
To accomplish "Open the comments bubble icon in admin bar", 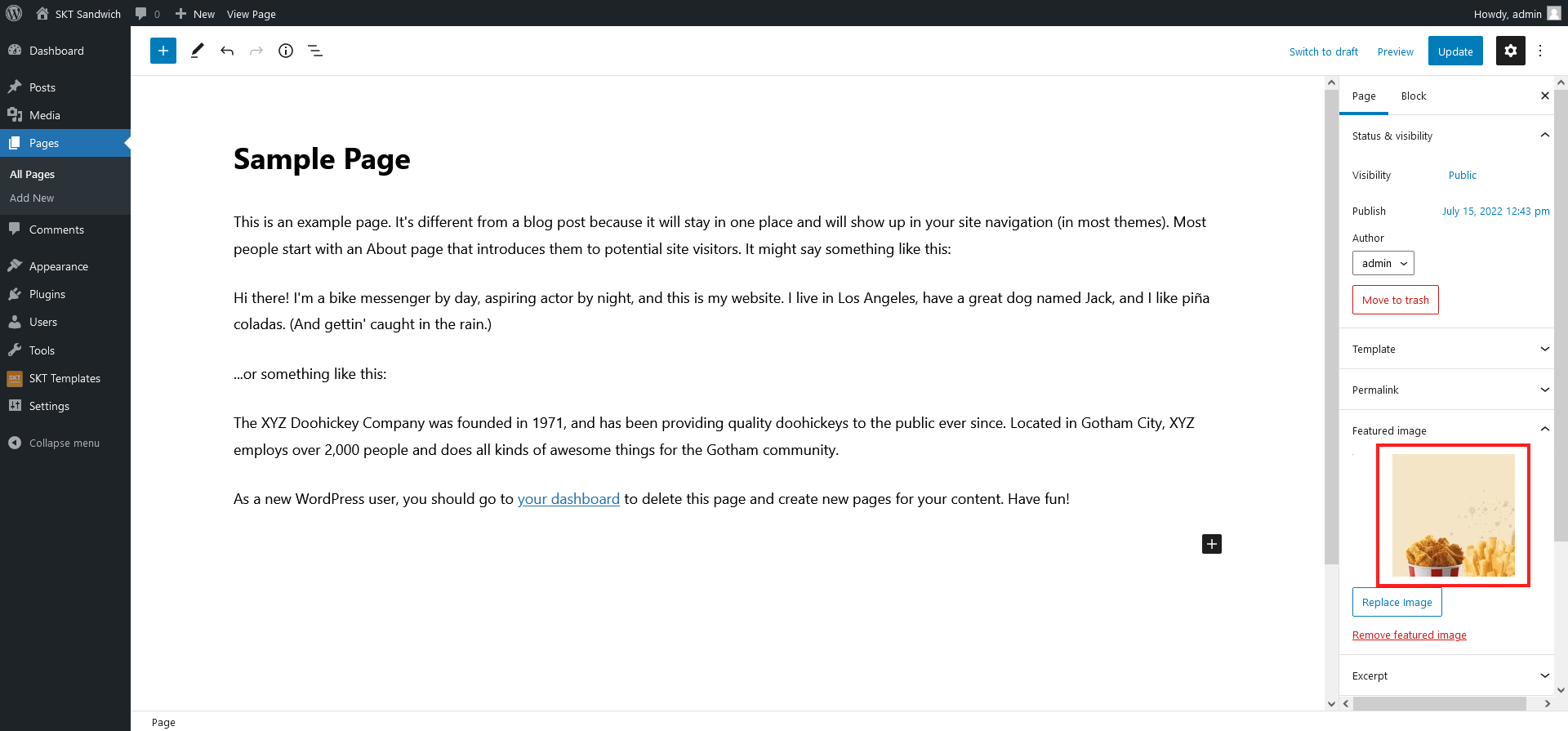I will pyautogui.click(x=147, y=14).
